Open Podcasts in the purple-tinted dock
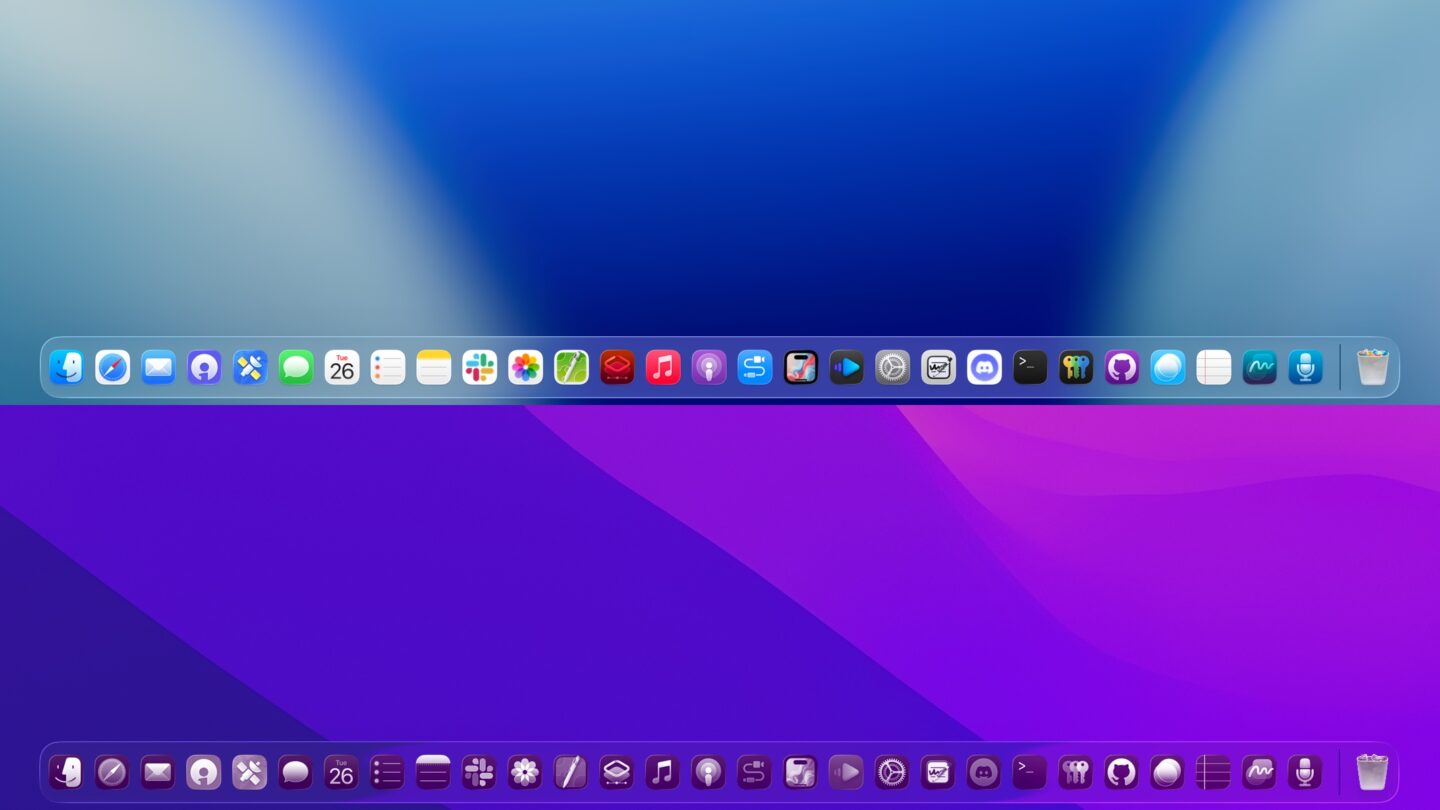The image size is (1440, 810). click(x=708, y=772)
